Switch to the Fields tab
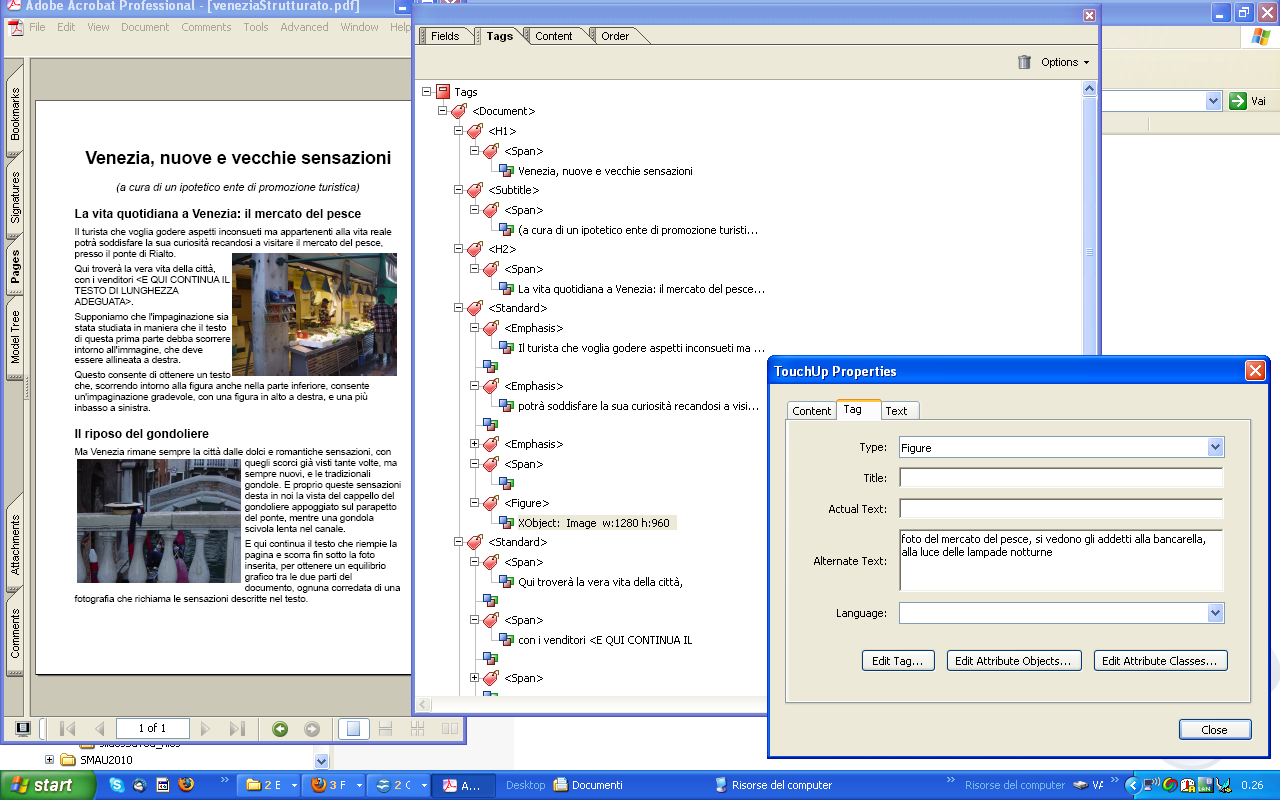Image resolution: width=1280 pixels, height=800 pixels. point(446,36)
